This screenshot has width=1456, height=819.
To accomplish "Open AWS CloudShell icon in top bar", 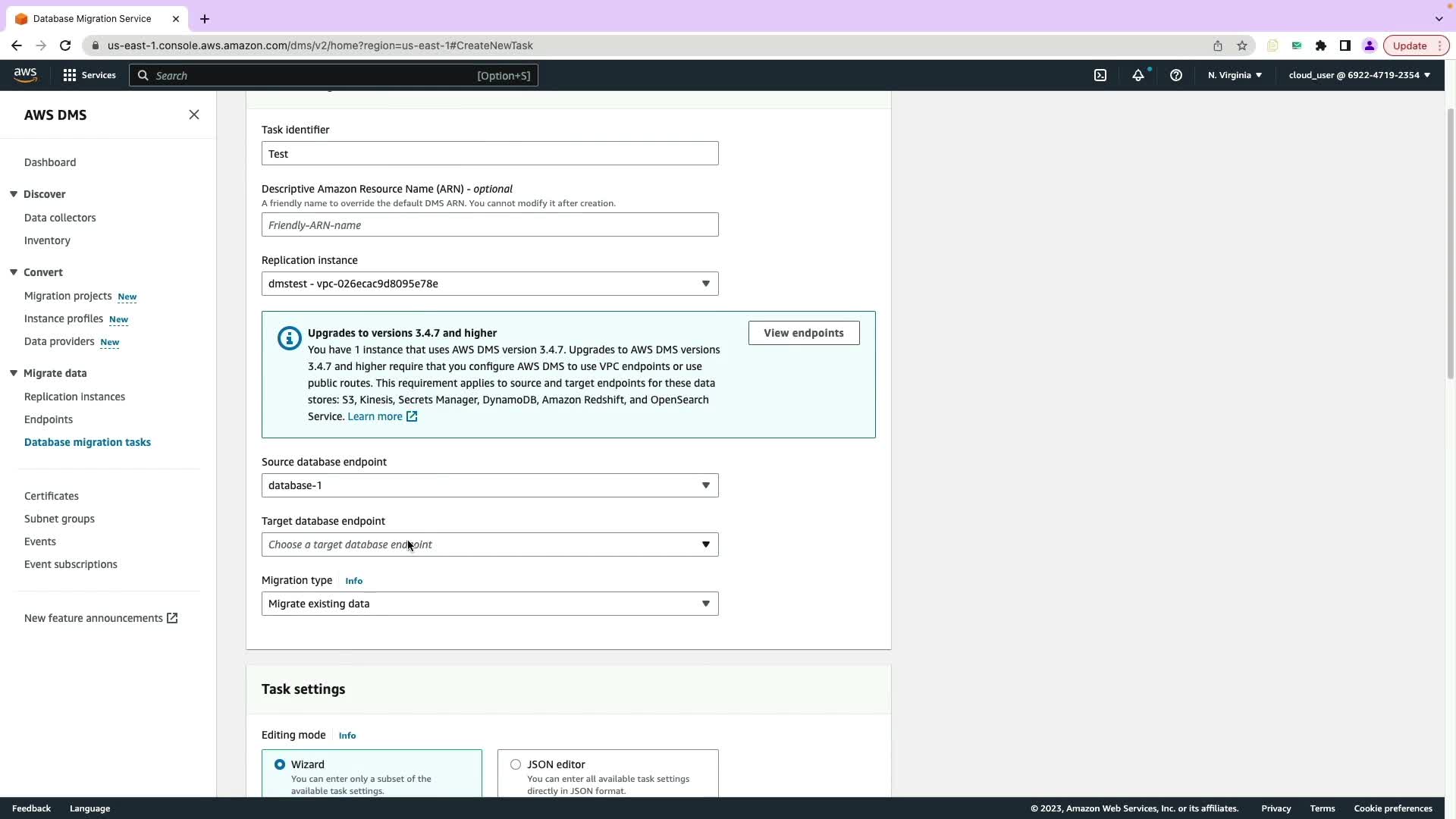I will coord(1100,75).
